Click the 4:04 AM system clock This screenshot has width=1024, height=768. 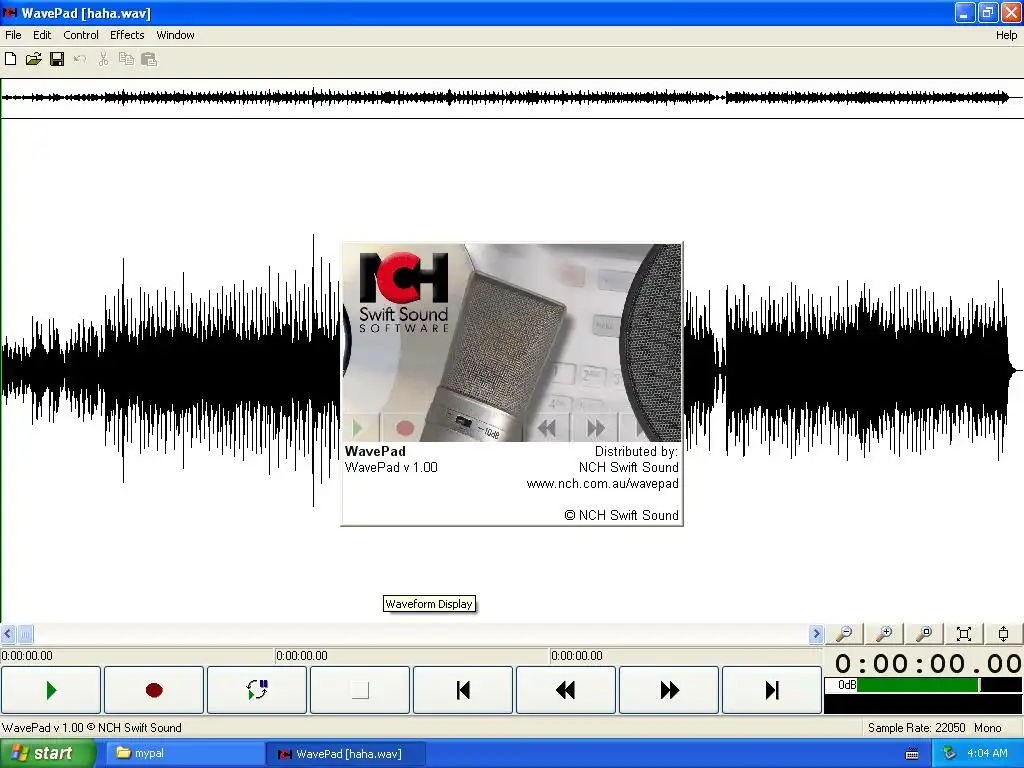point(987,754)
